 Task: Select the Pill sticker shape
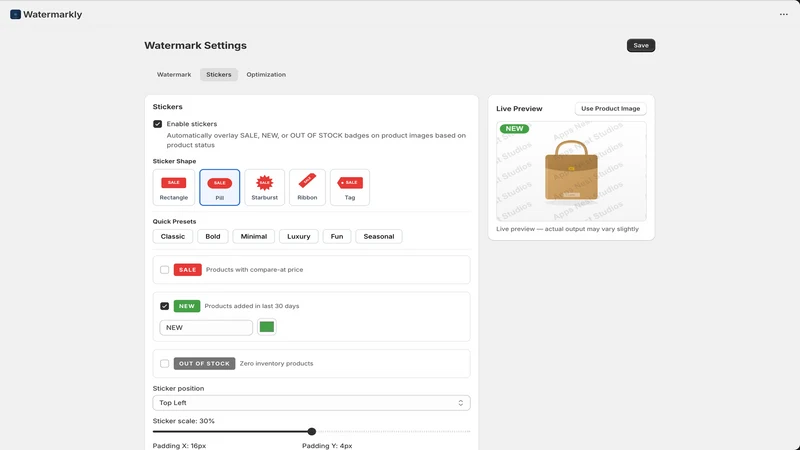coord(219,188)
